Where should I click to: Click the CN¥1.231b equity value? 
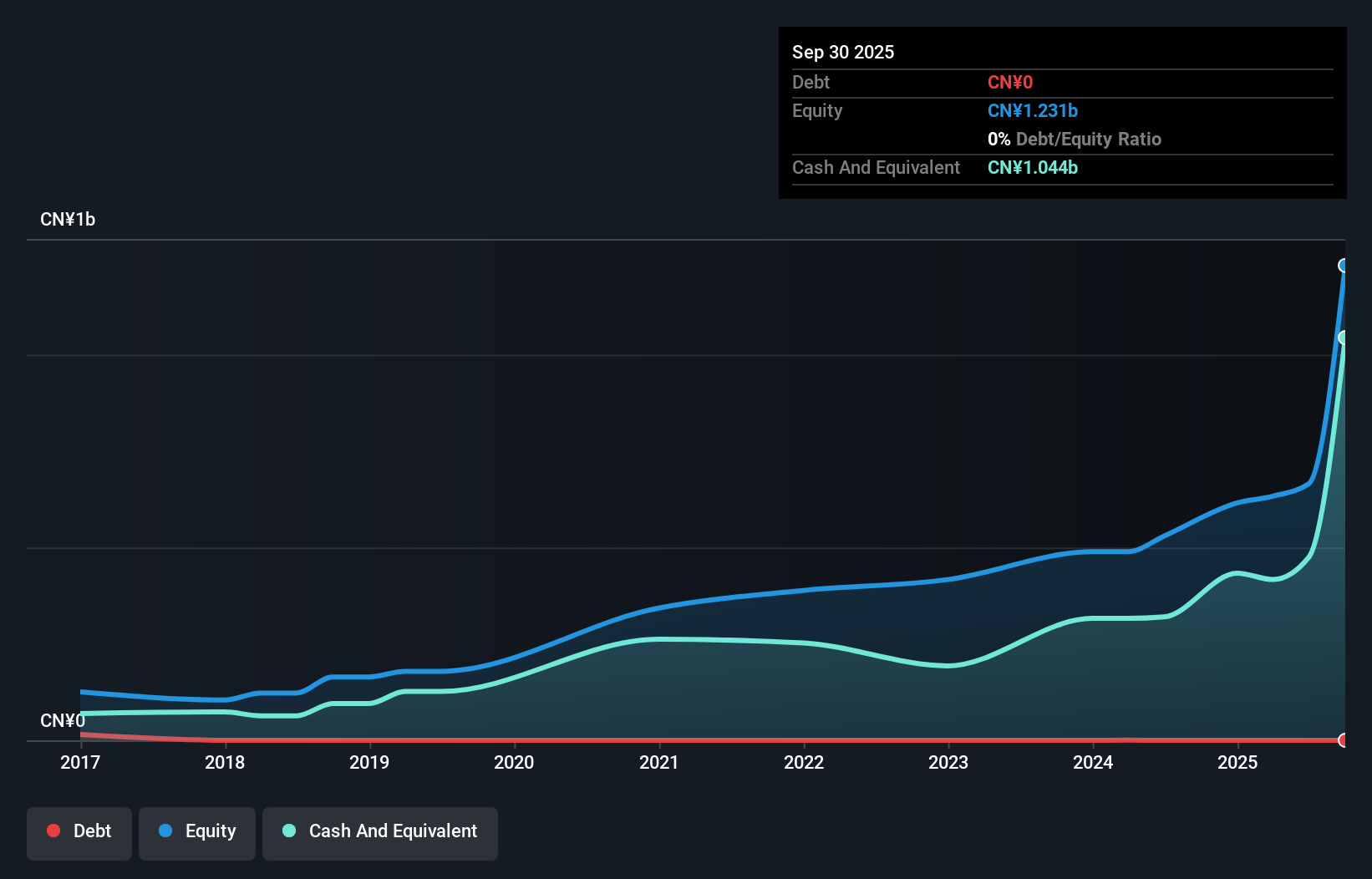pos(1033,111)
